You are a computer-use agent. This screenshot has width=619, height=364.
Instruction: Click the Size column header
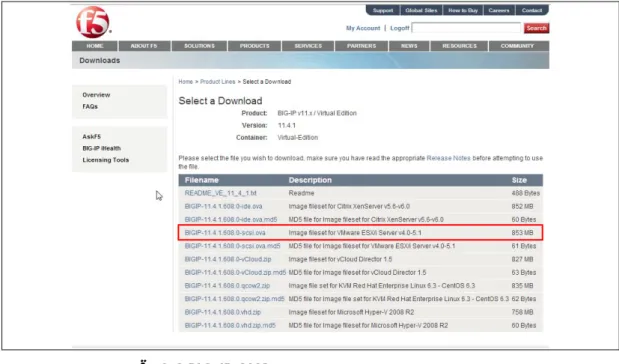tap(520, 180)
